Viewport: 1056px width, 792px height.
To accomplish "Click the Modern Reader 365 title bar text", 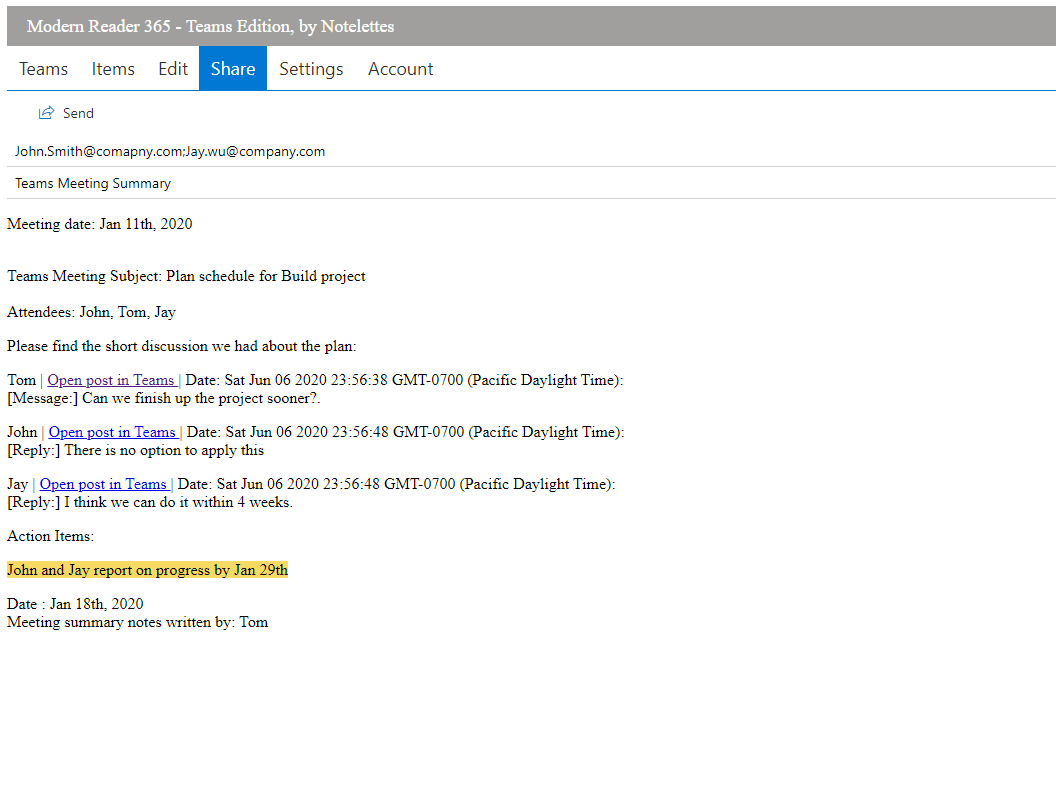I will [210, 26].
